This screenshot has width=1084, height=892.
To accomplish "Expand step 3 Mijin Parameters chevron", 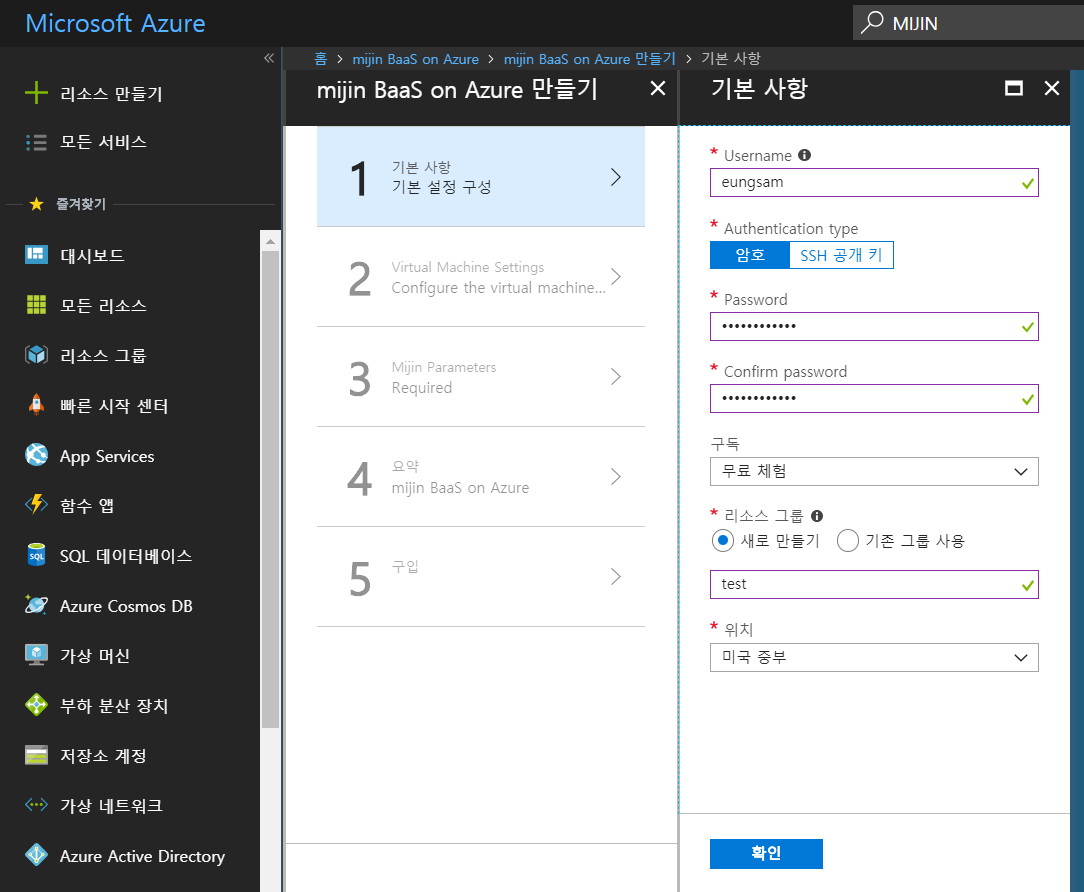I will click(616, 377).
